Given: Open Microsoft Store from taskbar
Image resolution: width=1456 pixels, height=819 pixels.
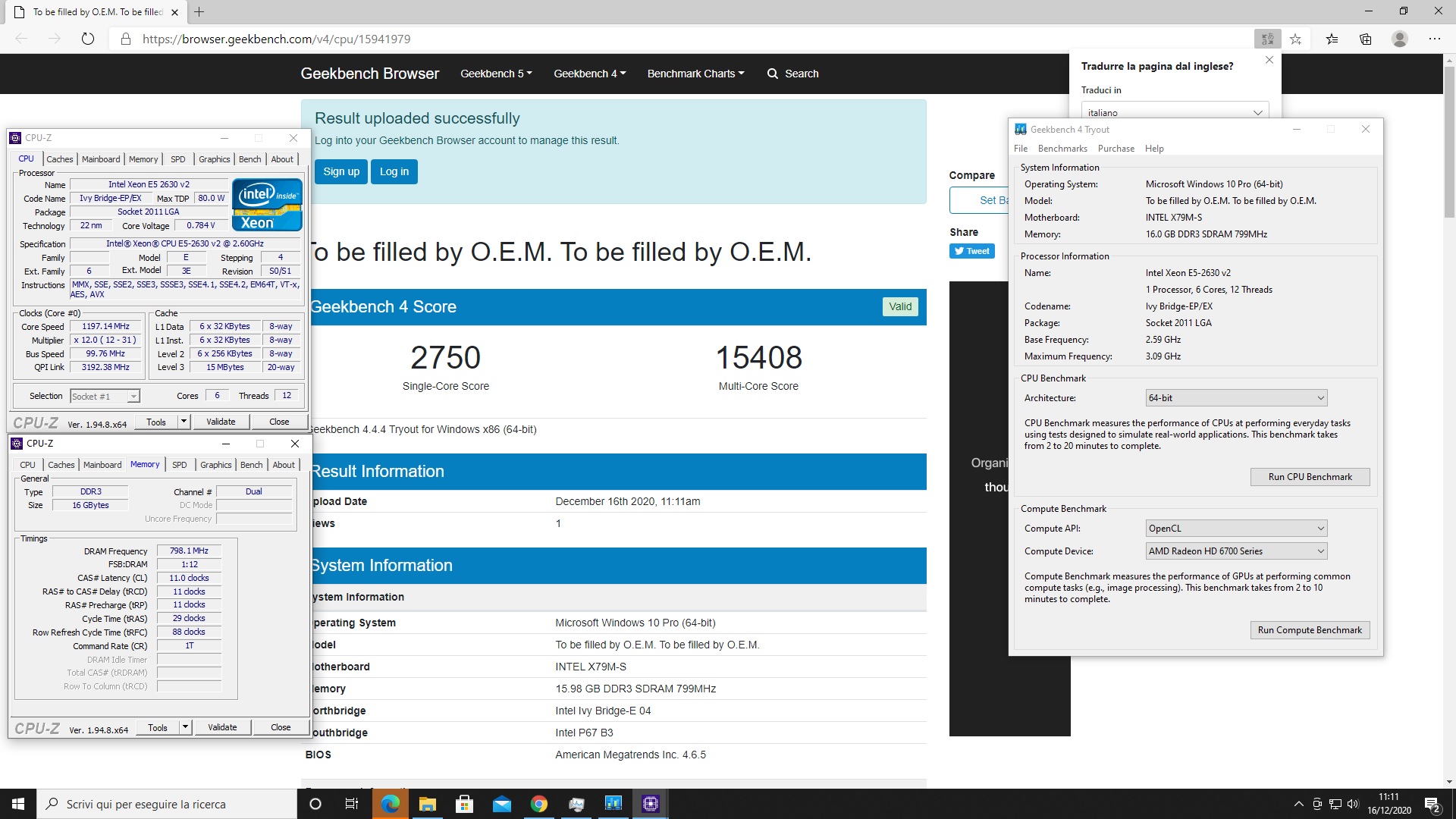Looking at the screenshot, I should (x=464, y=804).
